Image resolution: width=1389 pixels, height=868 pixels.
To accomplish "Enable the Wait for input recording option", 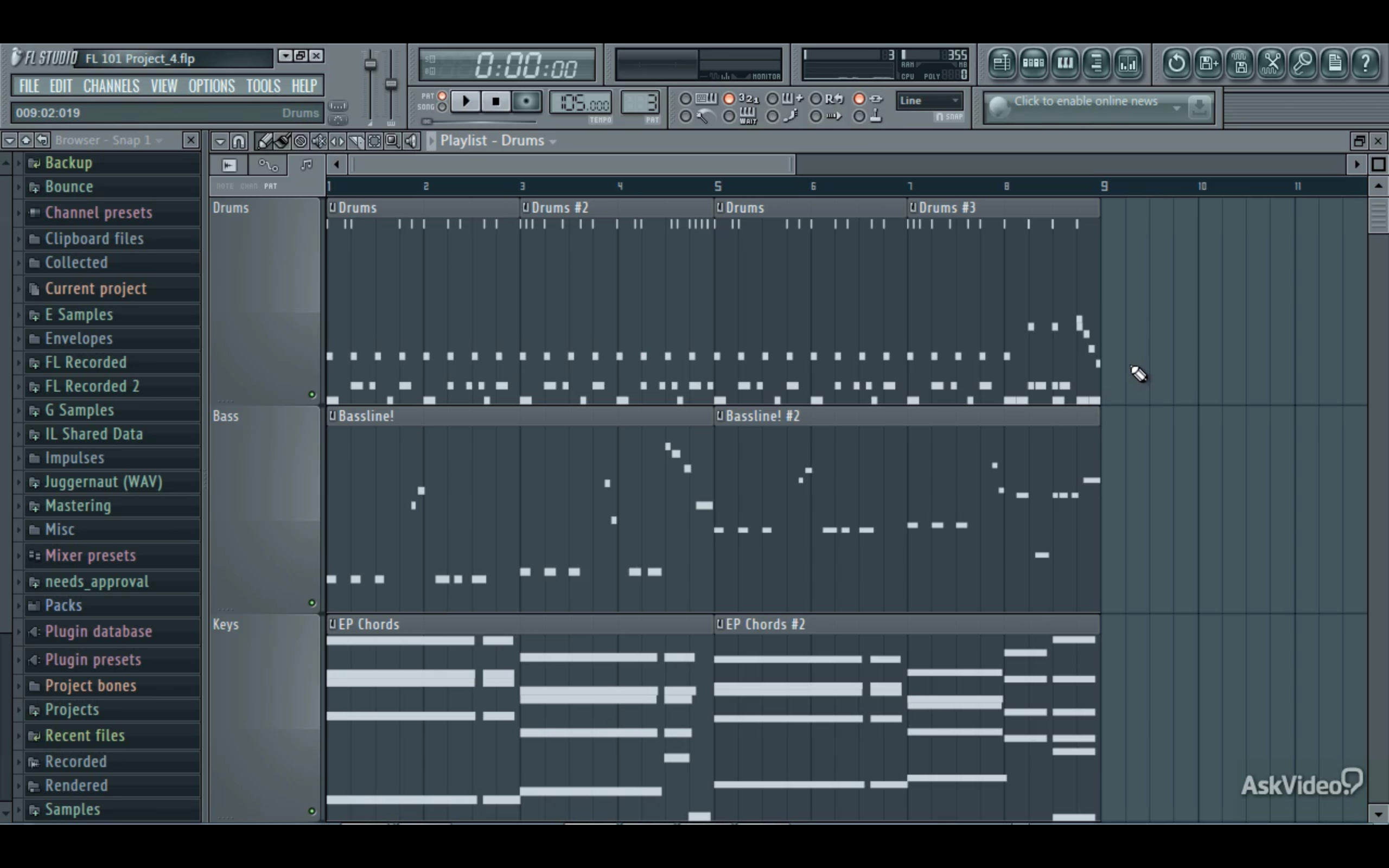I will 729,117.
